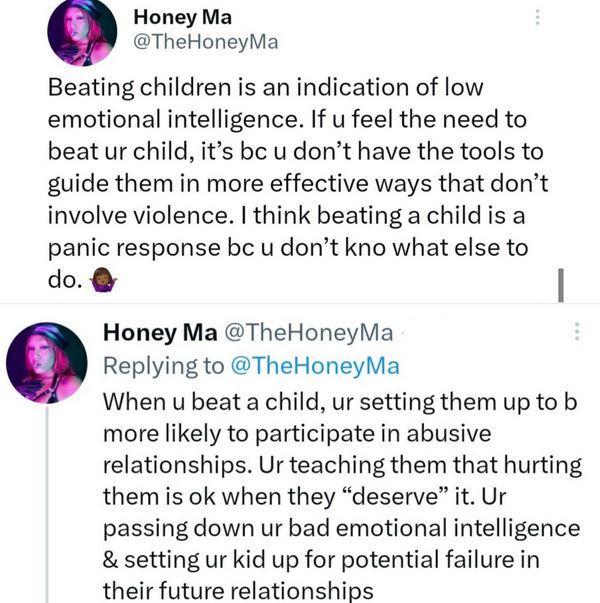Click the "Replying to" label text
Screen dimensions: 600x603
click(164, 365)
